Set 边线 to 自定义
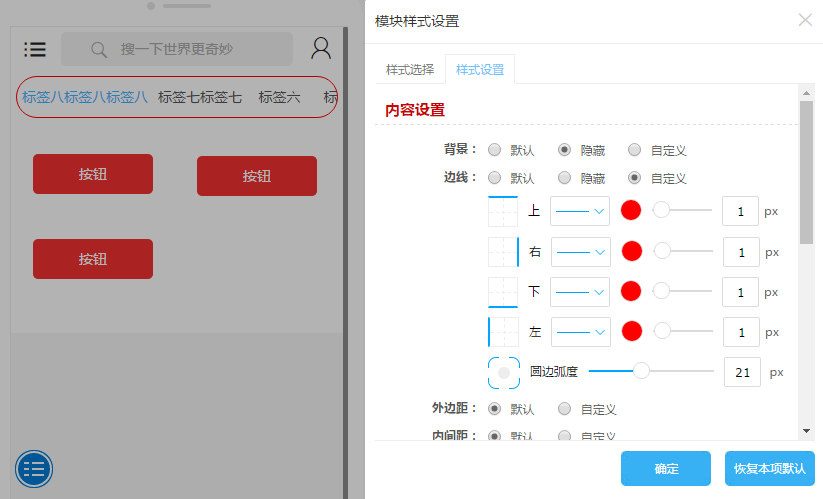This screenshot has height=499, width=823. [634, 178]
